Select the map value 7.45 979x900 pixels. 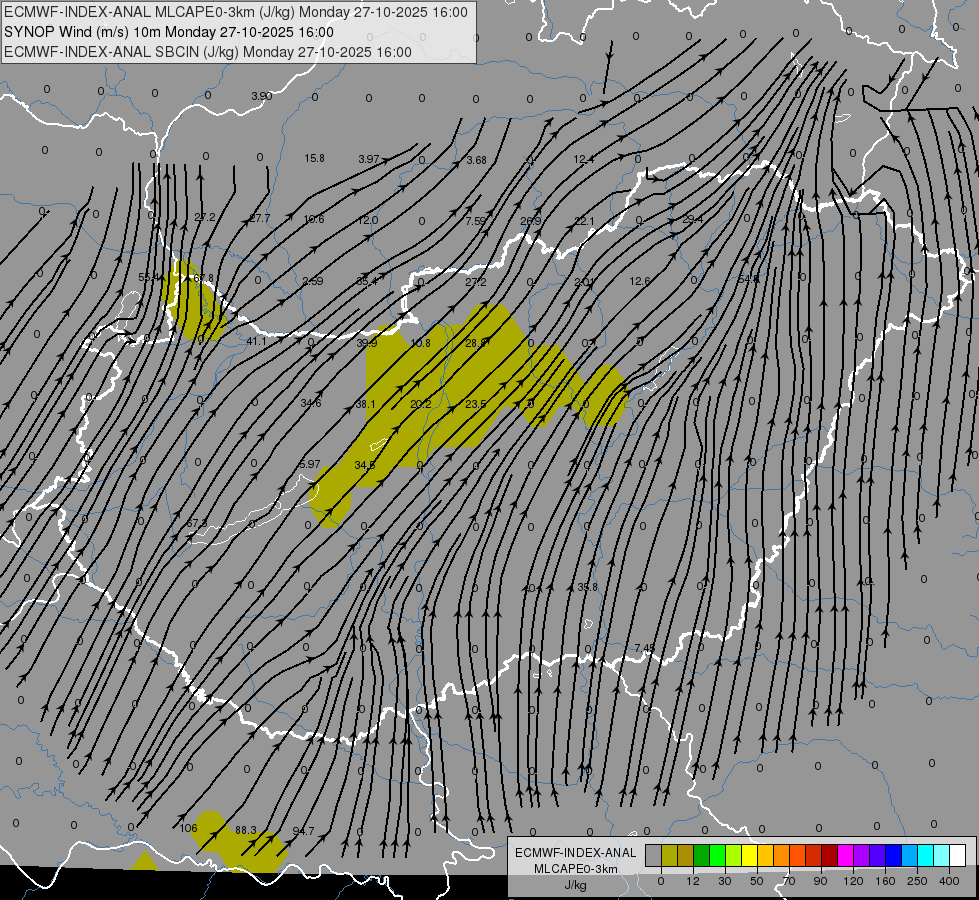[644, 648]
